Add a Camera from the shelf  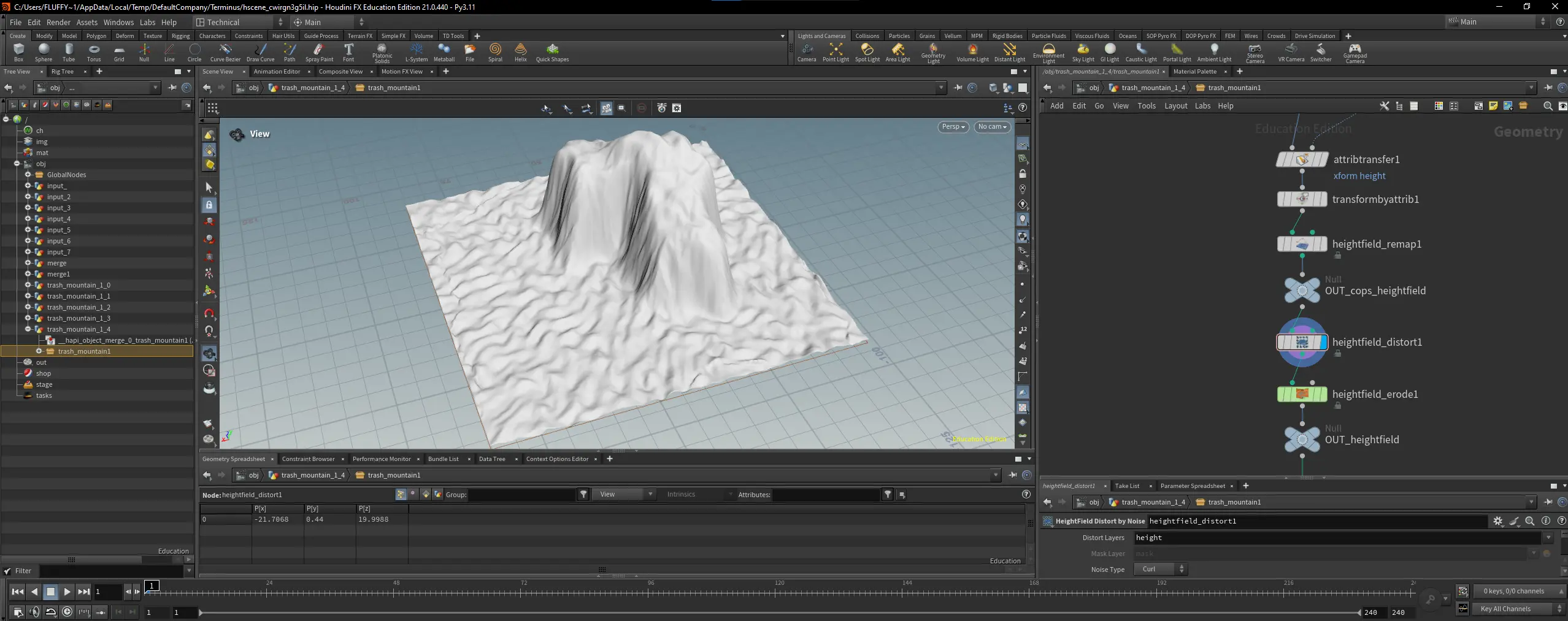[806, 52]
